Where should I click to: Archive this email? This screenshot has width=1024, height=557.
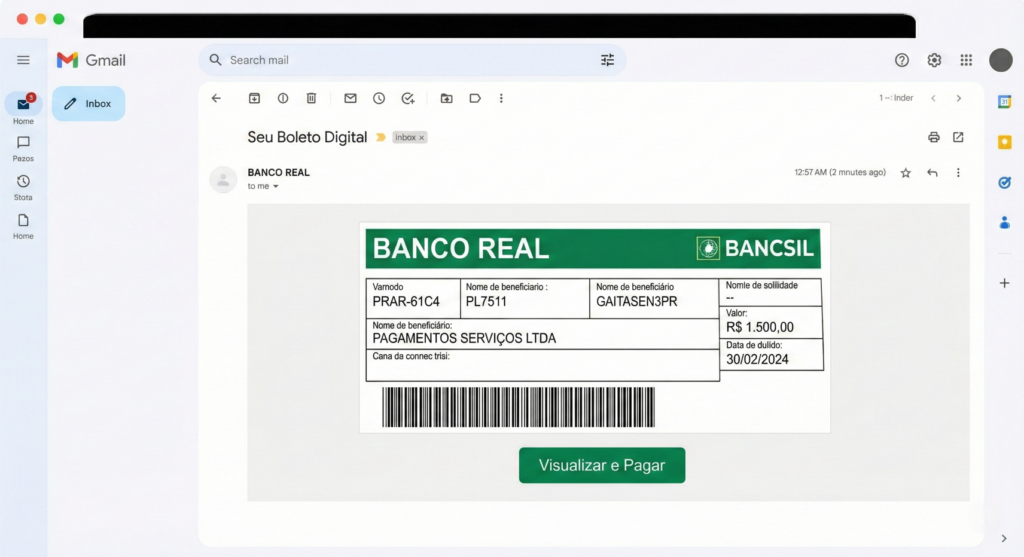click(254, 98)
